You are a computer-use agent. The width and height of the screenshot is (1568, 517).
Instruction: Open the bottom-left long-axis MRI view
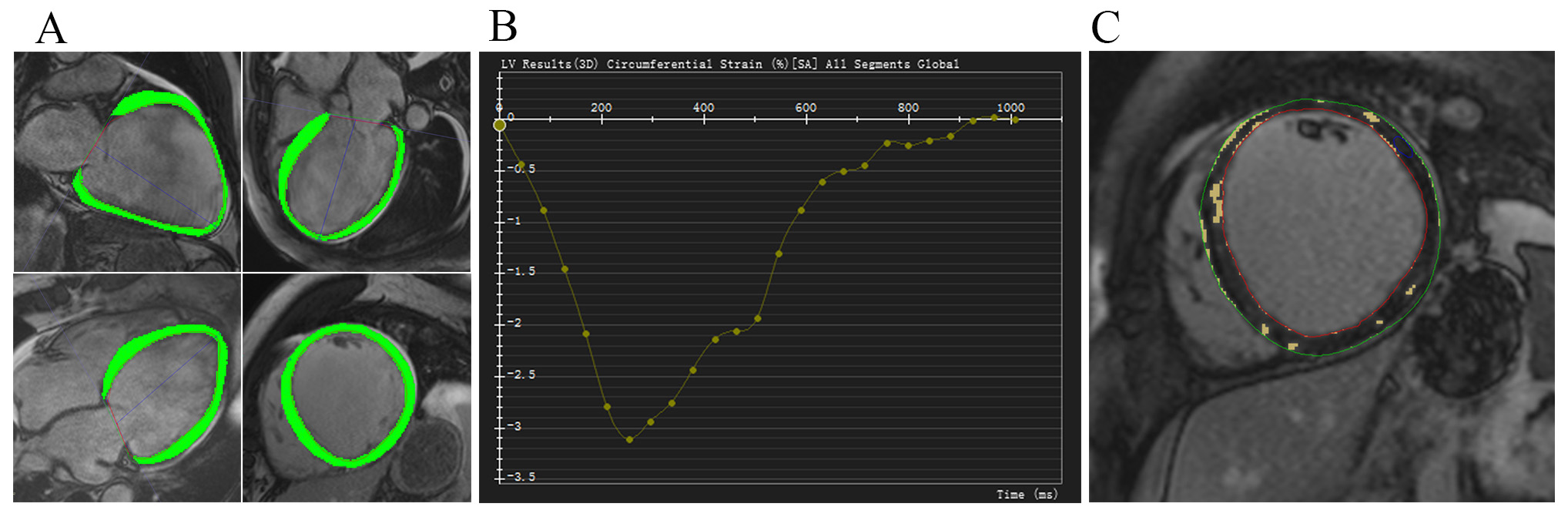pyautogui.click(x=127, y=388)
